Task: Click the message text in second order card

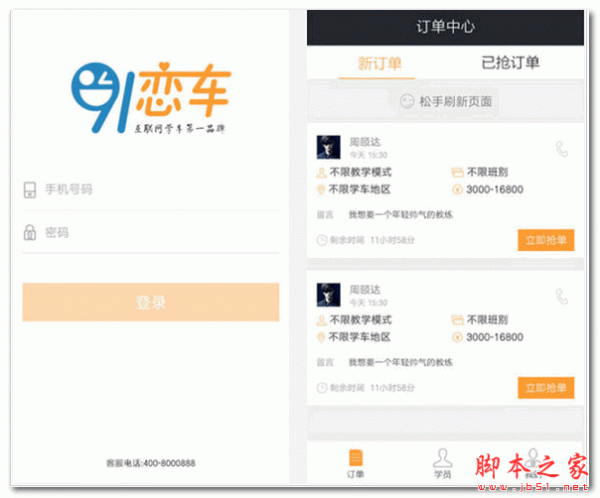Action: point(401,362)
